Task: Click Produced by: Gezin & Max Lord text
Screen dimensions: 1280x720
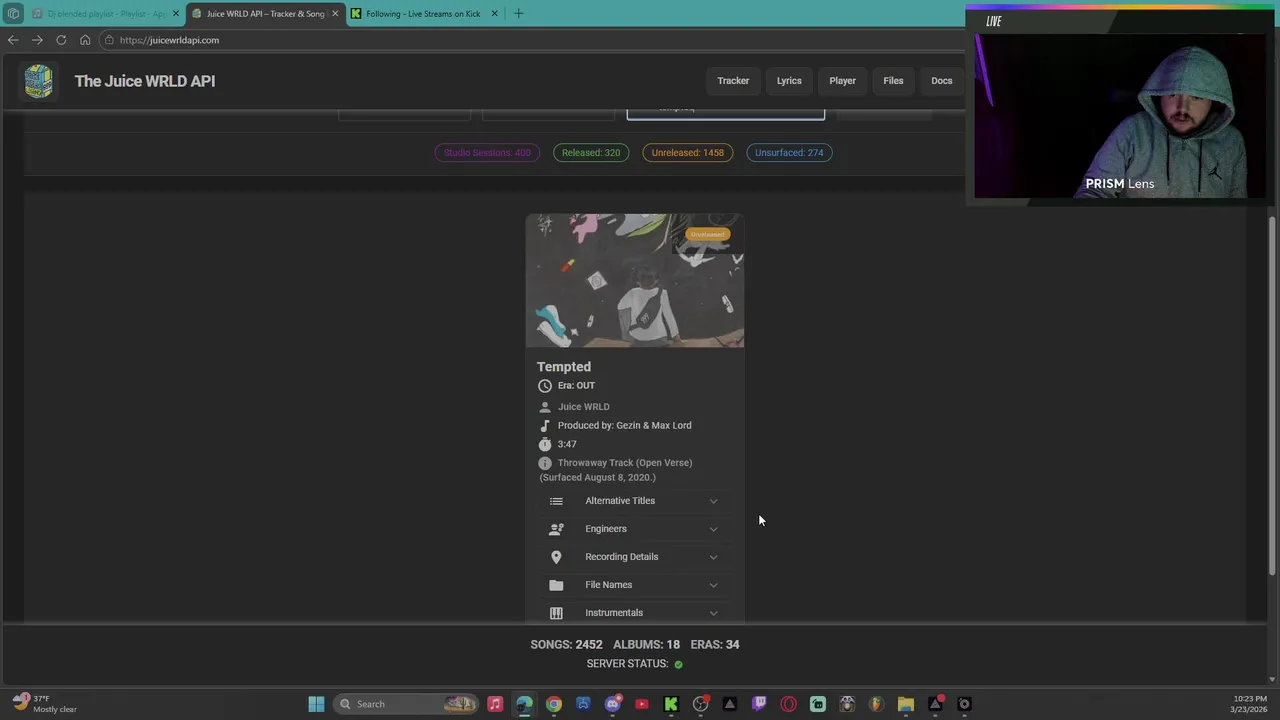Action: (x=625, y=426)
